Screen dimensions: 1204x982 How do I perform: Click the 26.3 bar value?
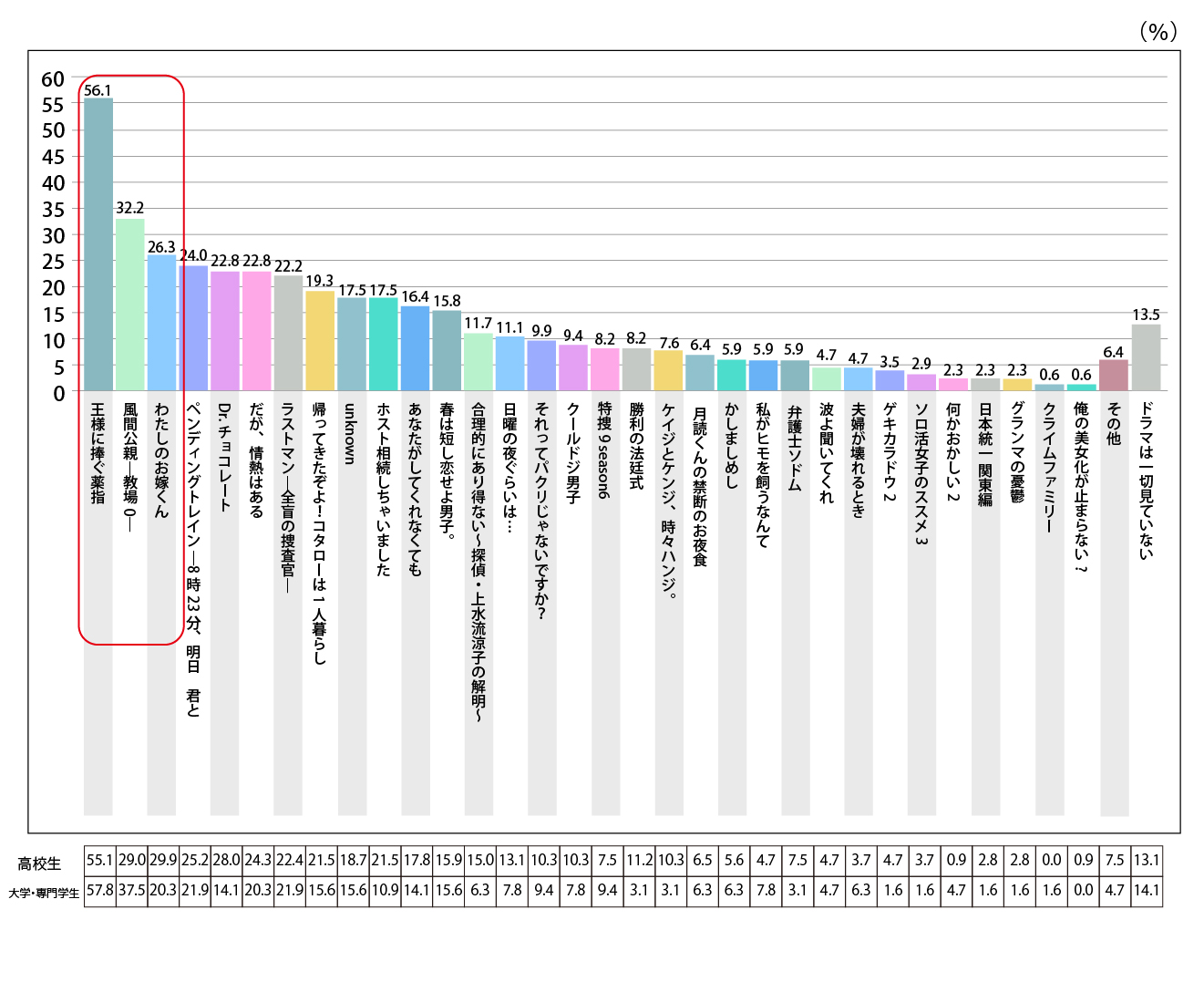pos(162,247)
